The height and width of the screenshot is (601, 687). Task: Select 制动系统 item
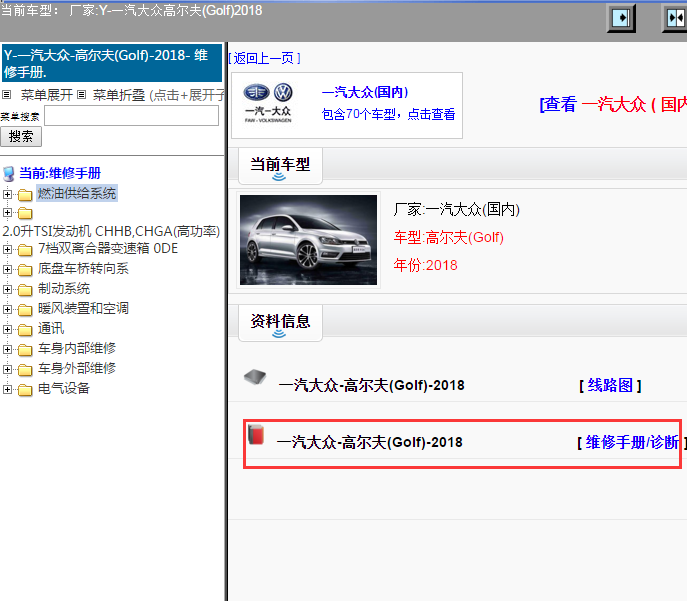tap(64, 288)
